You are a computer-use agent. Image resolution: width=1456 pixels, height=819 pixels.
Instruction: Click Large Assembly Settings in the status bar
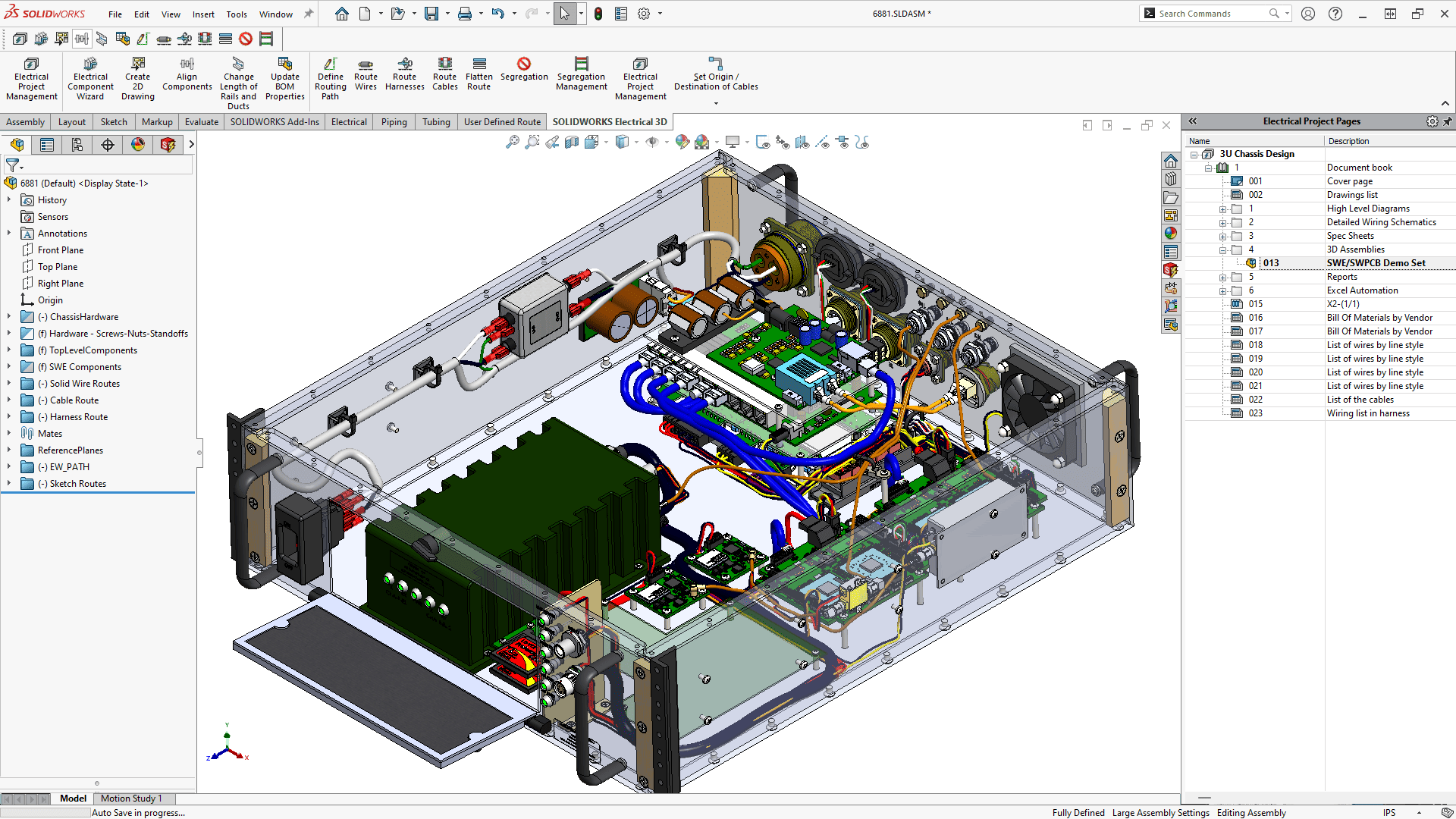point(1160,812)
